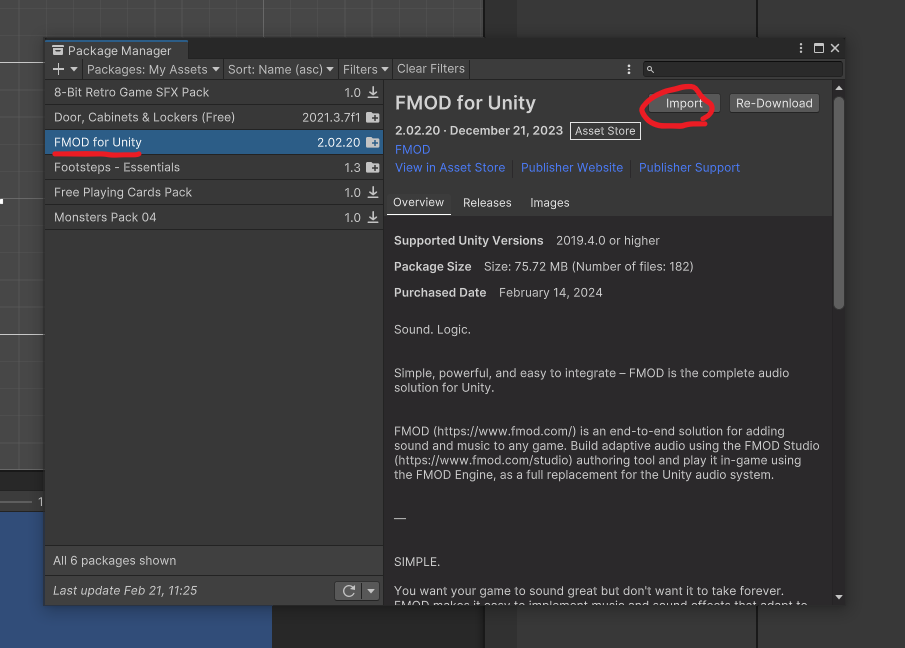Switch to the Overview tab
The image size is (905, 648).
(418, 203)
